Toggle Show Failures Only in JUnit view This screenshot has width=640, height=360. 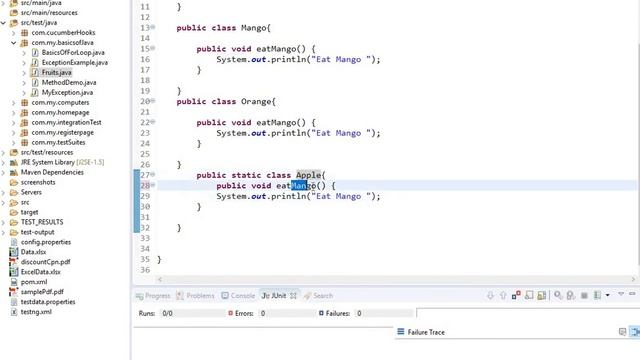(x=516, y=295)
